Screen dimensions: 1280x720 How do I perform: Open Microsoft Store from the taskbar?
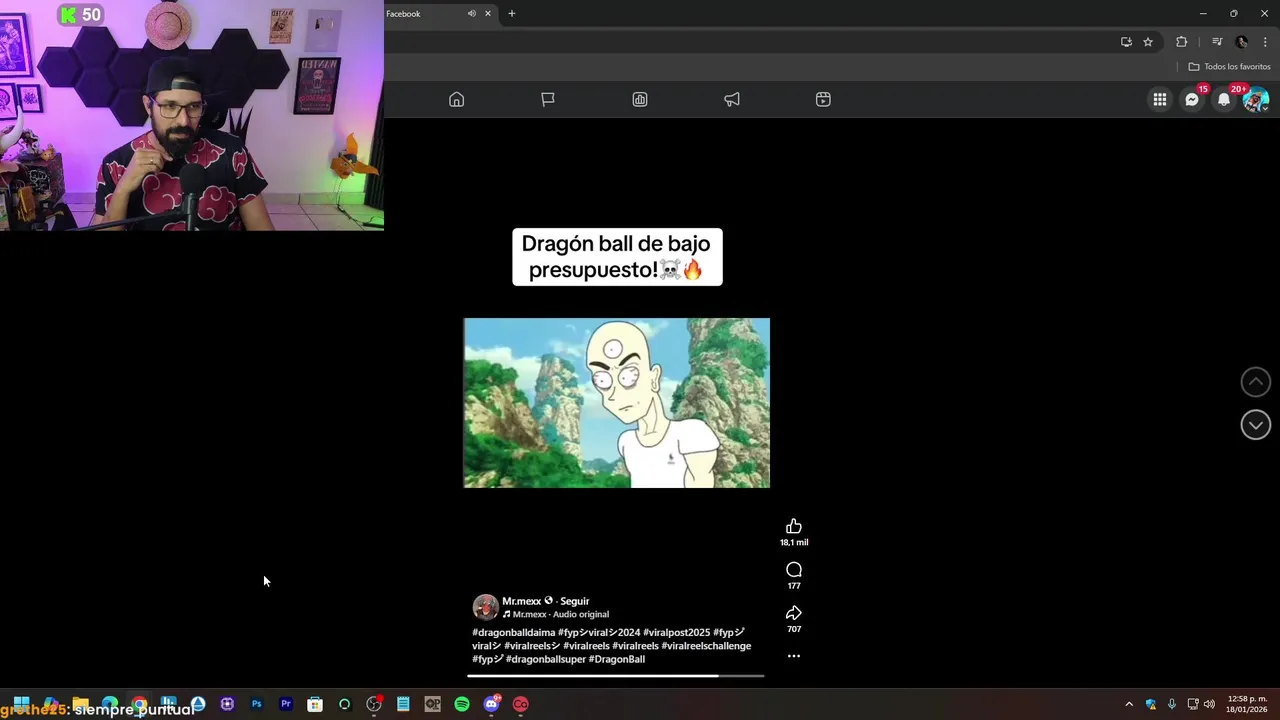pyautogui.click(x=315, y=704)
